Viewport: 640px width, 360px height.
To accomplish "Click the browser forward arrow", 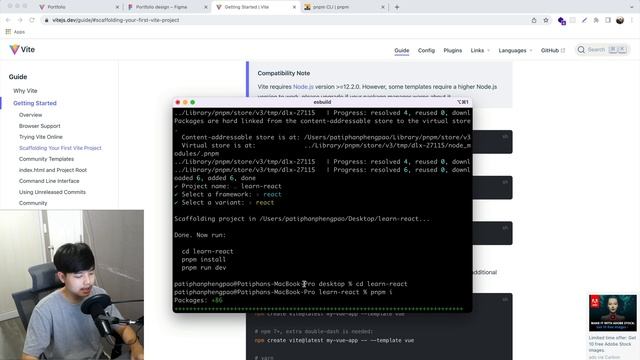I will pos(20,20).
